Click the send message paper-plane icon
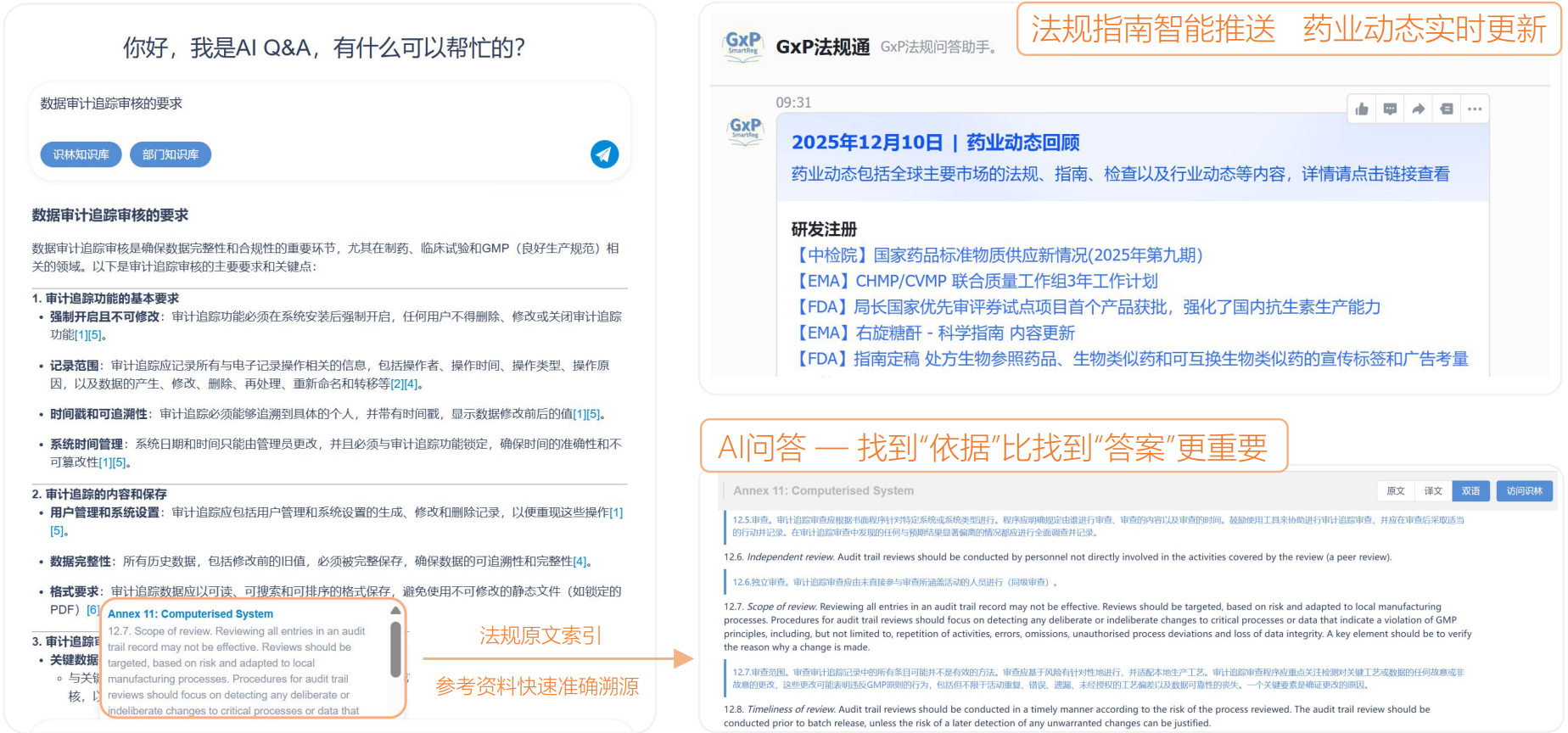The image size is (1568, 733). [x=604, y=154]
